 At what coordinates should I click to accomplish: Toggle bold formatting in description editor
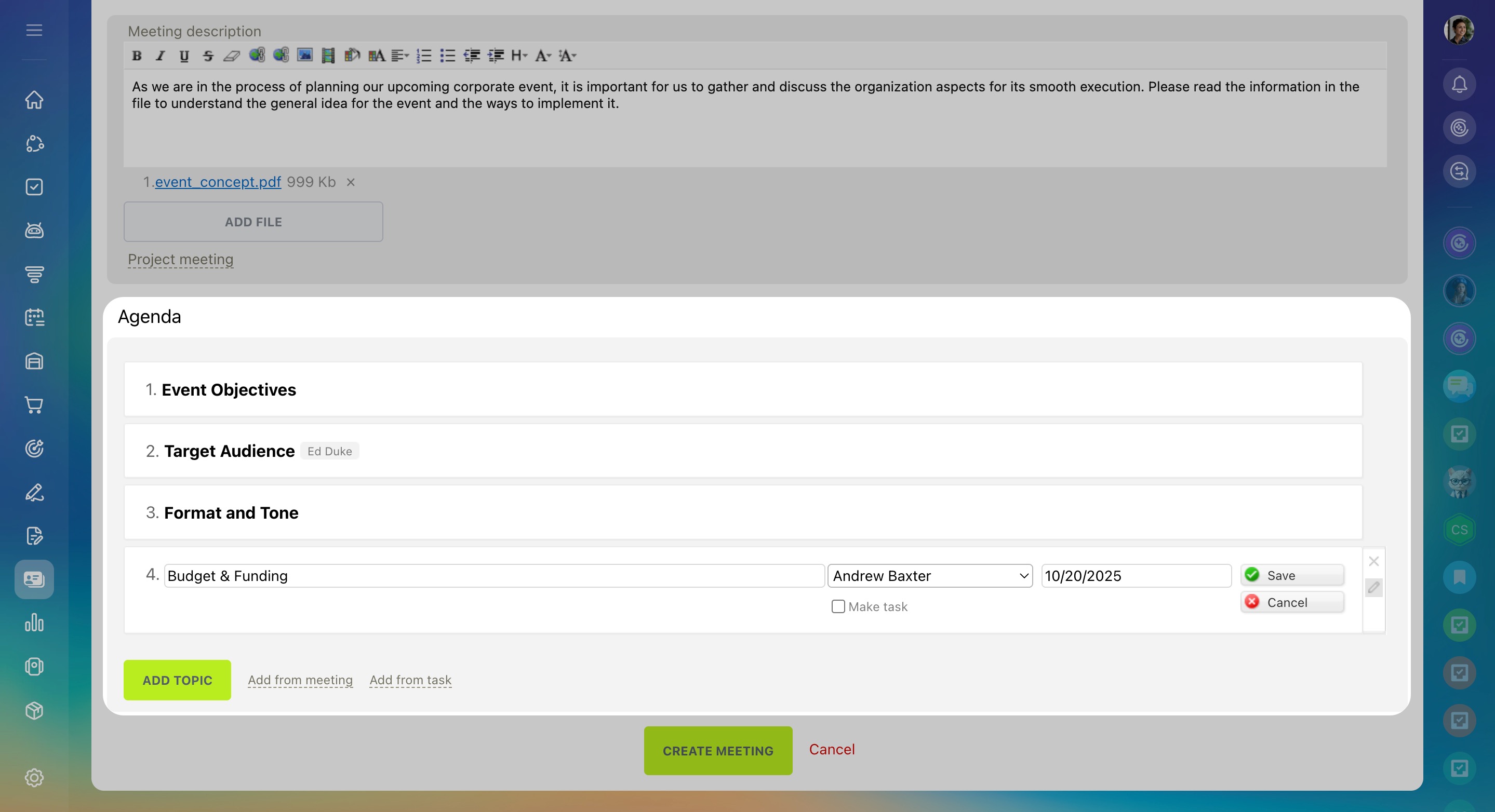137,56
